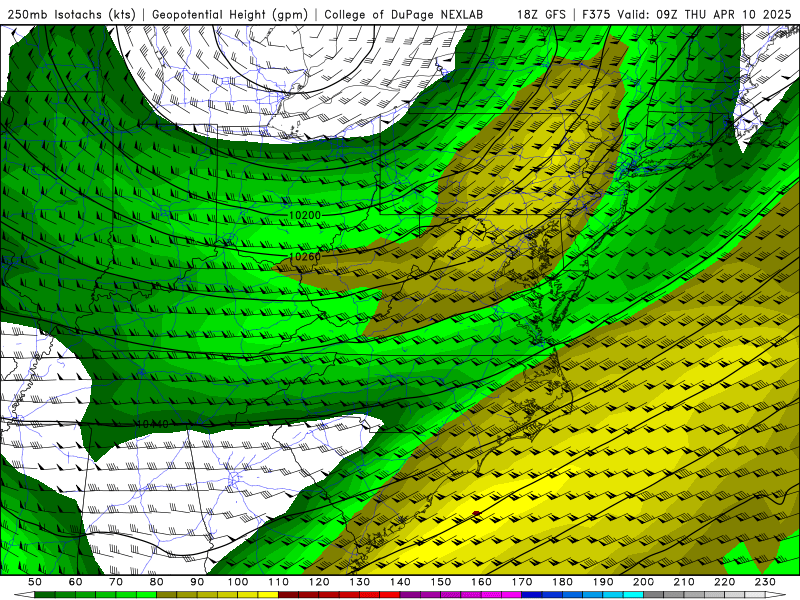This screenshot has height=600, width=800.
Task: Click the 'F375 Valid: 09Z THU APR 10 2025' text
Action: [686, 14]
